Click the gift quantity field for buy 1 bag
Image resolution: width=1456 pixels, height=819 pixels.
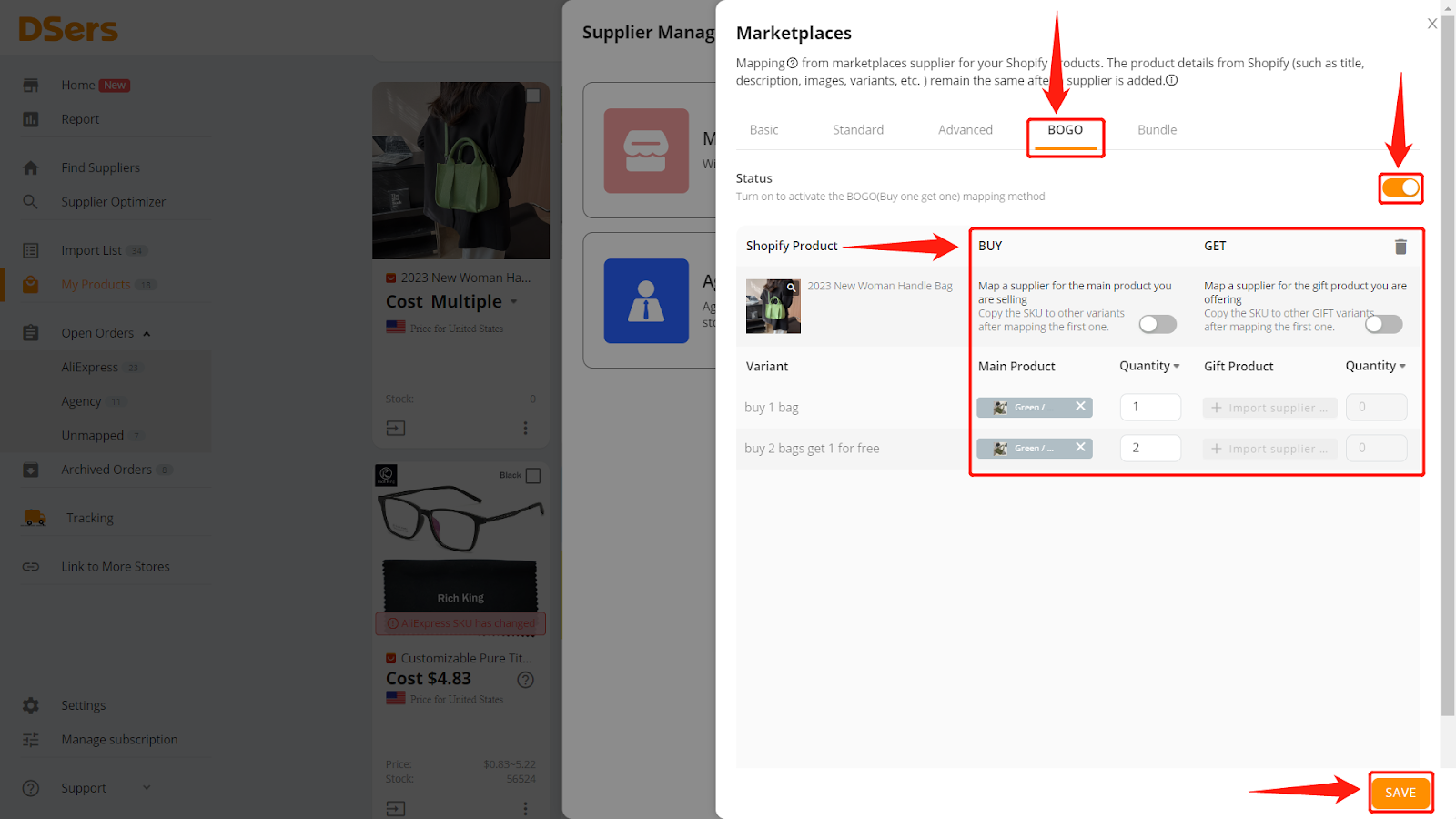pos(1377,407)
